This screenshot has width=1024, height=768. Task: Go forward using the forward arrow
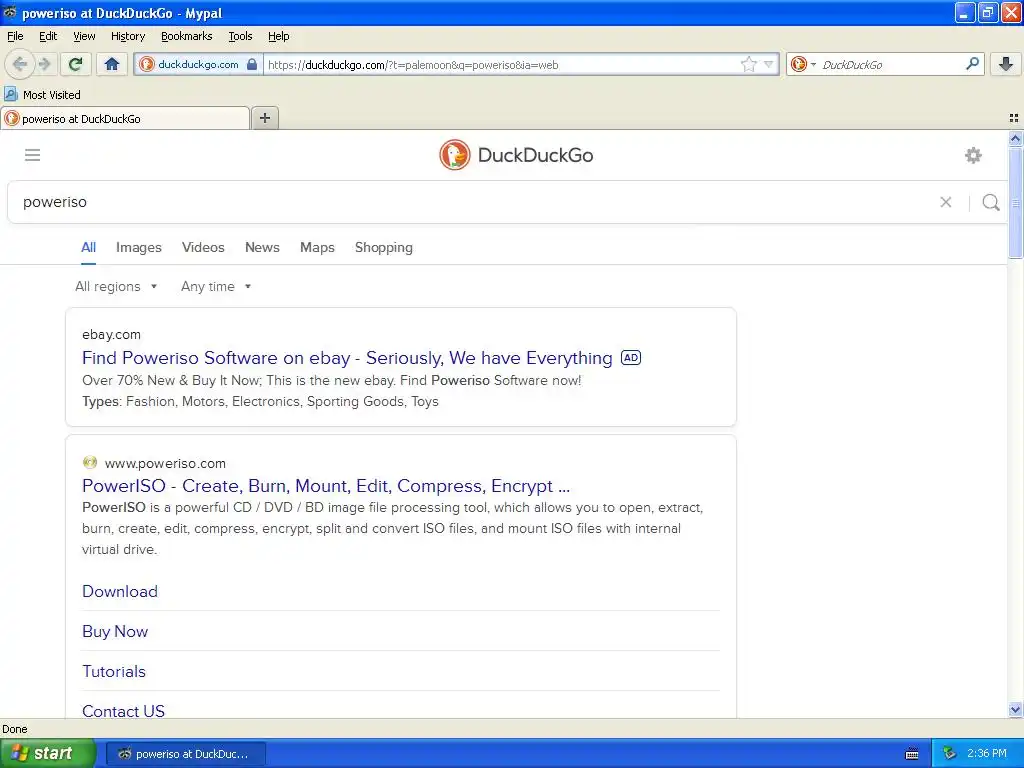click(44, 64)
